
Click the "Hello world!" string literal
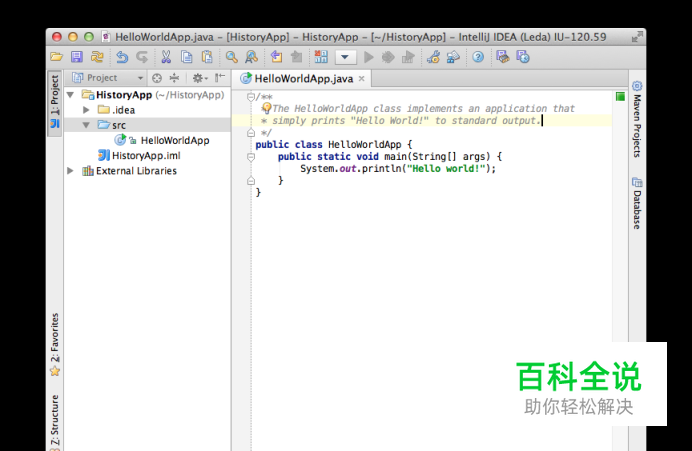(446, 169)
